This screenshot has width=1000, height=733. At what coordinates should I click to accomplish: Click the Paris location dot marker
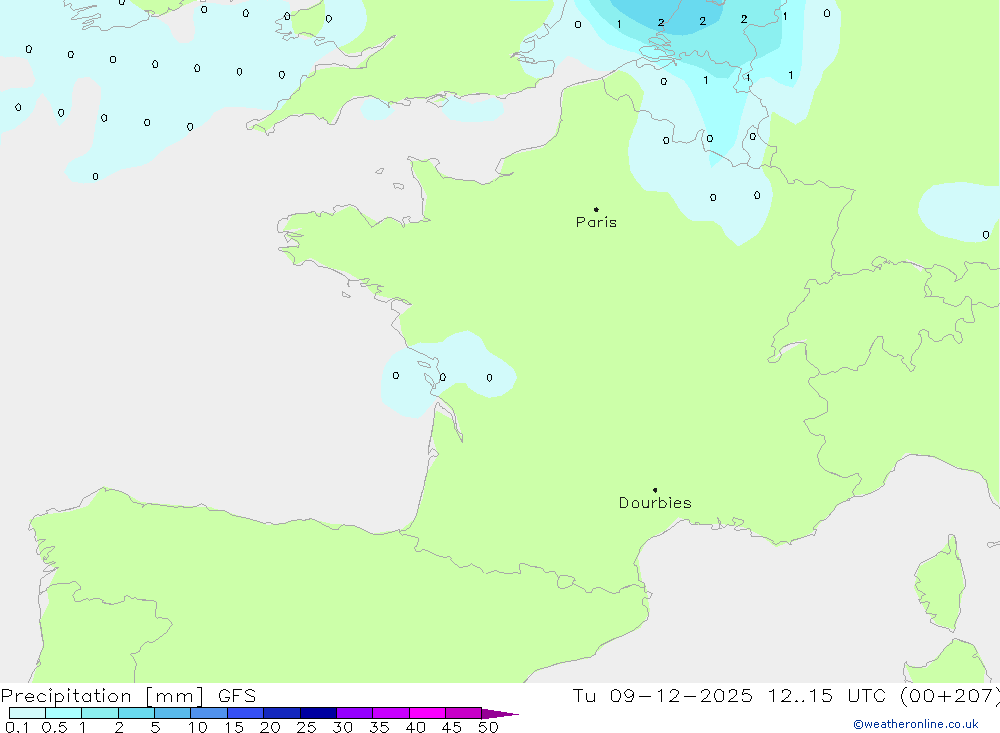coord(596,209)
